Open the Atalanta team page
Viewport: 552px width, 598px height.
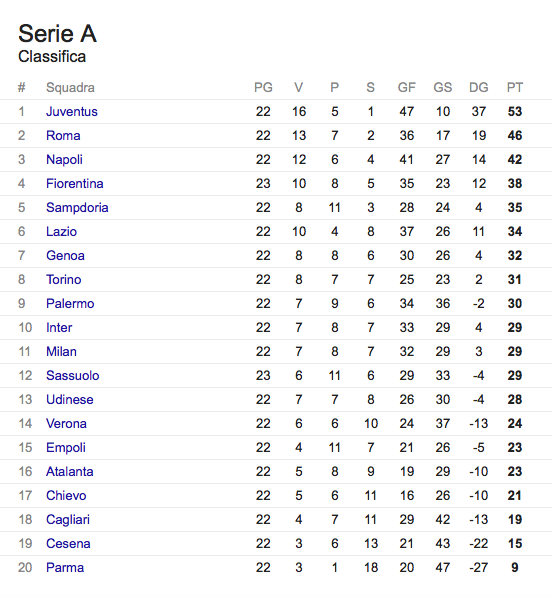[x=70, y=472]
